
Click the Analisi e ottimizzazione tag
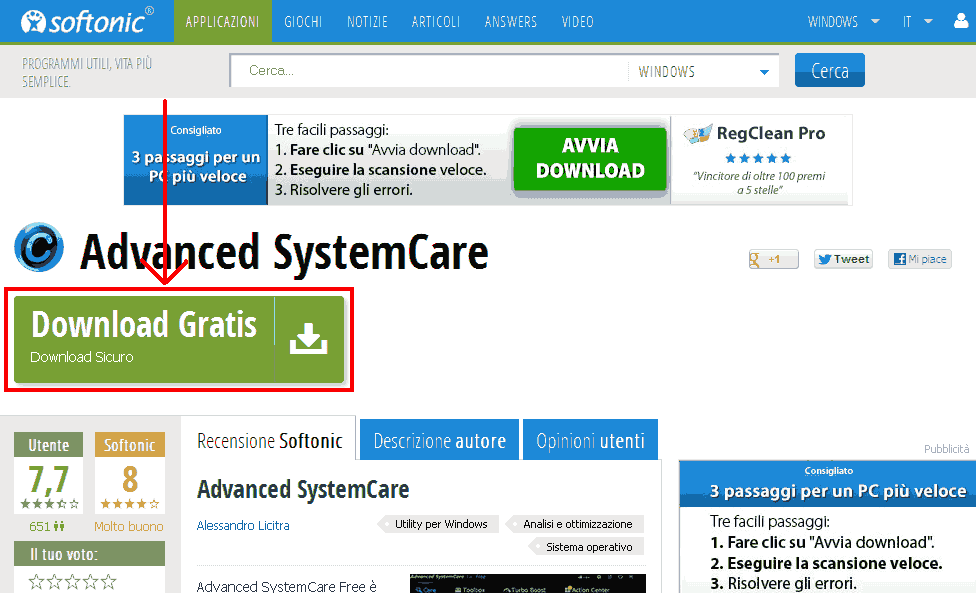pos(575,524)
